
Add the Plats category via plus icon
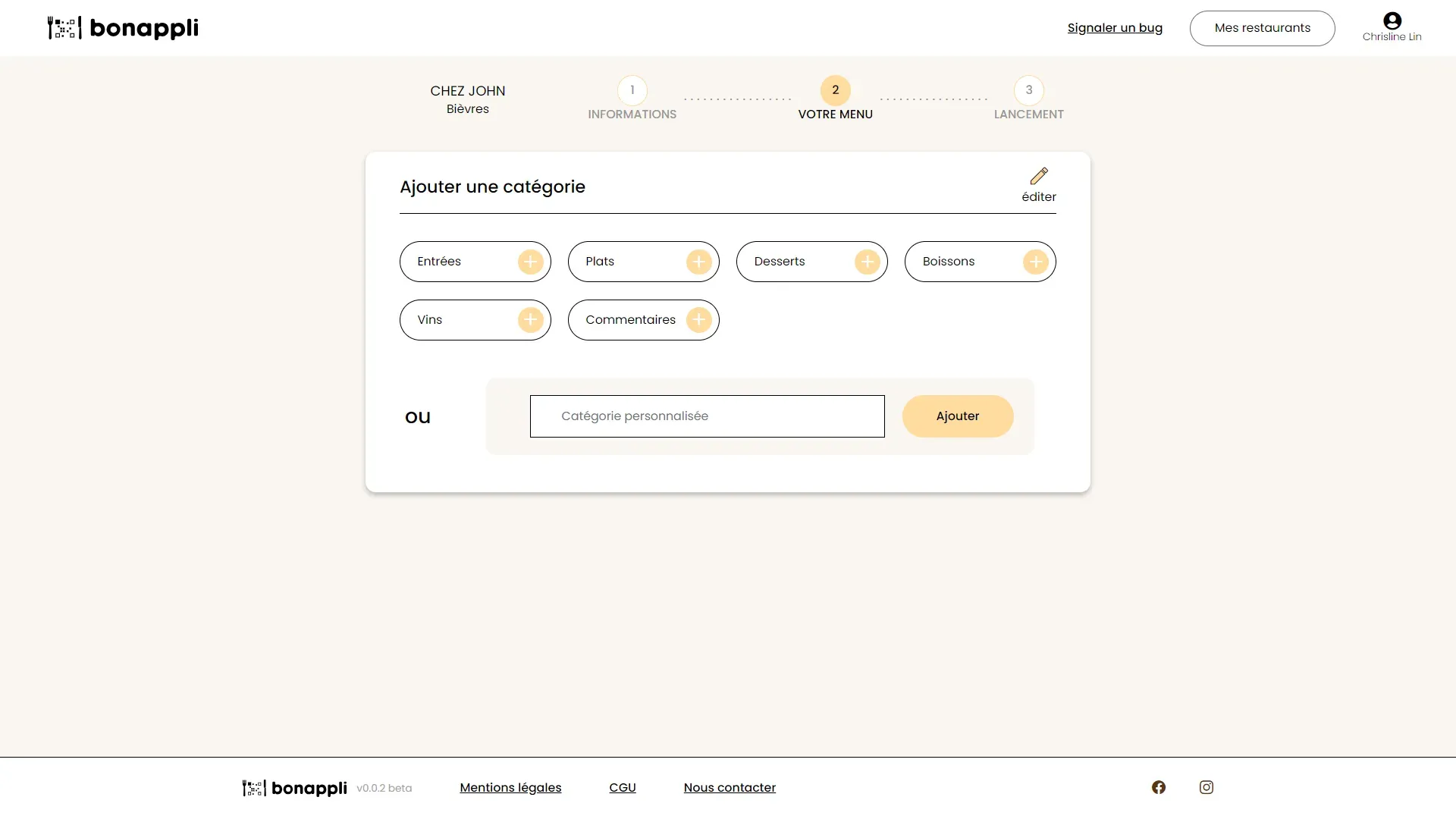[699, 262]
